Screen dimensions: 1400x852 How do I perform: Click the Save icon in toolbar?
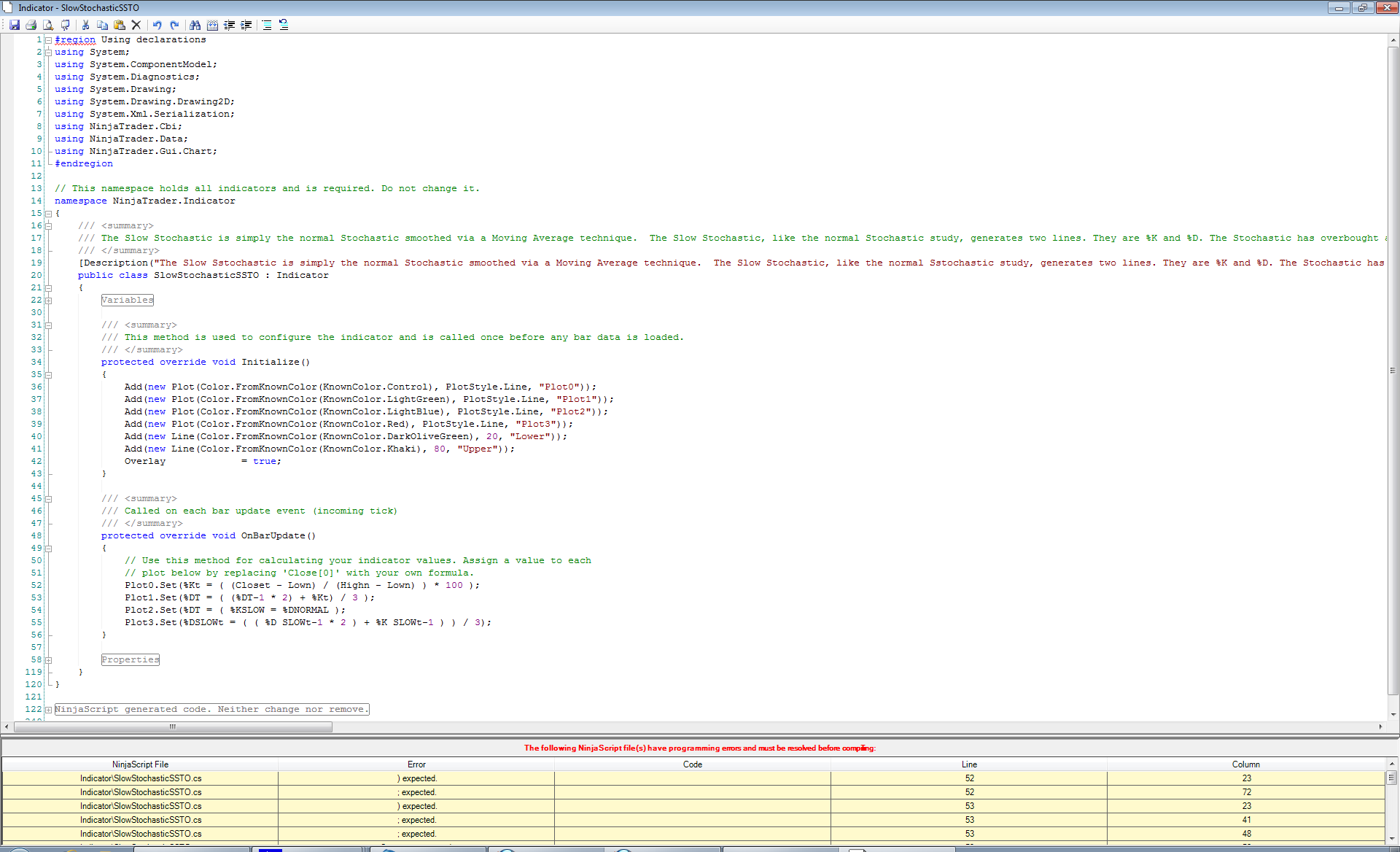pos(15,25)
